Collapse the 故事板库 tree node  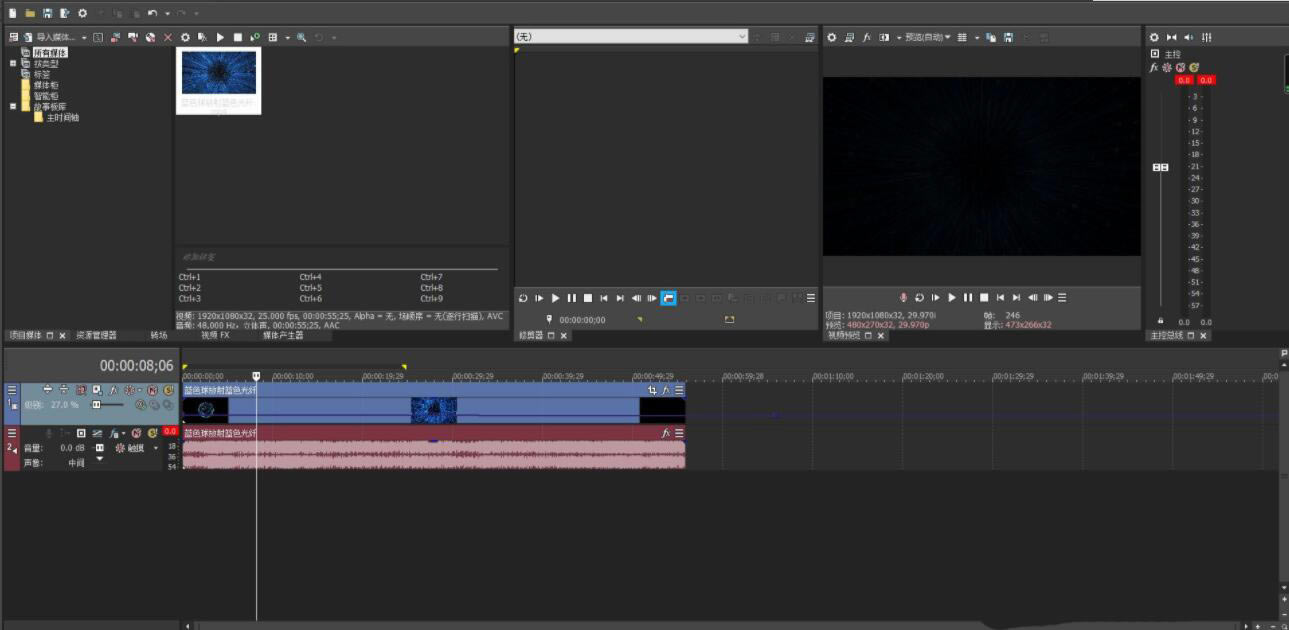pos(13,106)
